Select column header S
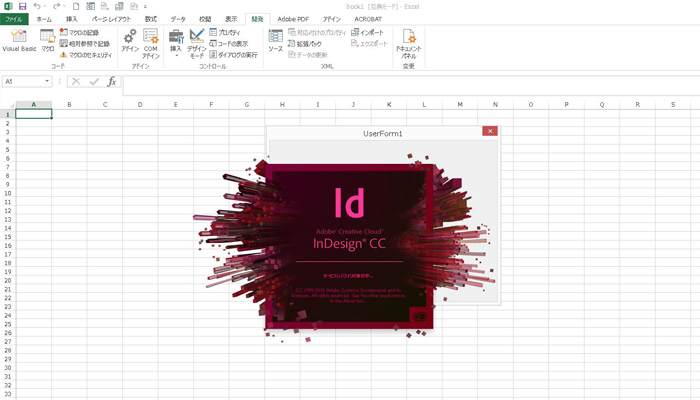Screen dimensions: 700x400 [x=673, y=104]
